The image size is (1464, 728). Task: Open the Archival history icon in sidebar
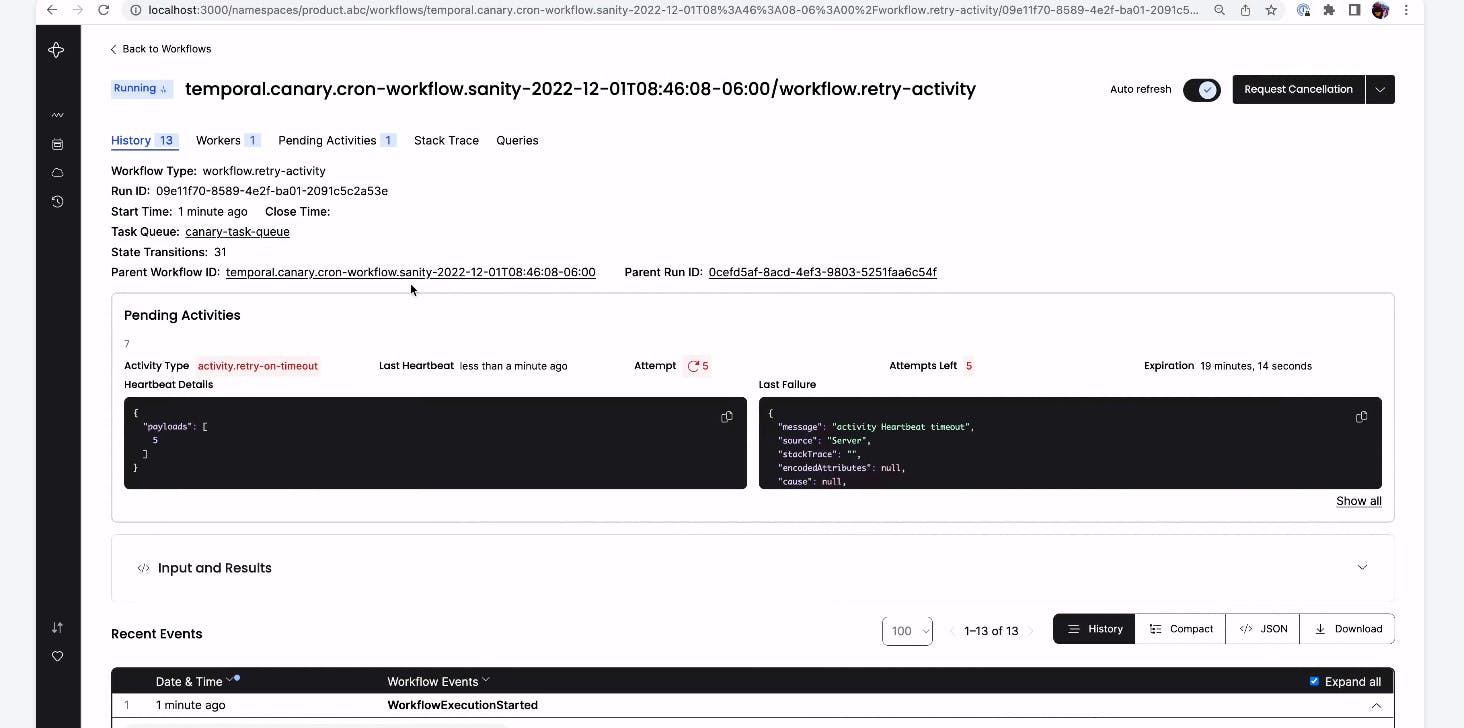click(x=57, y=201)
